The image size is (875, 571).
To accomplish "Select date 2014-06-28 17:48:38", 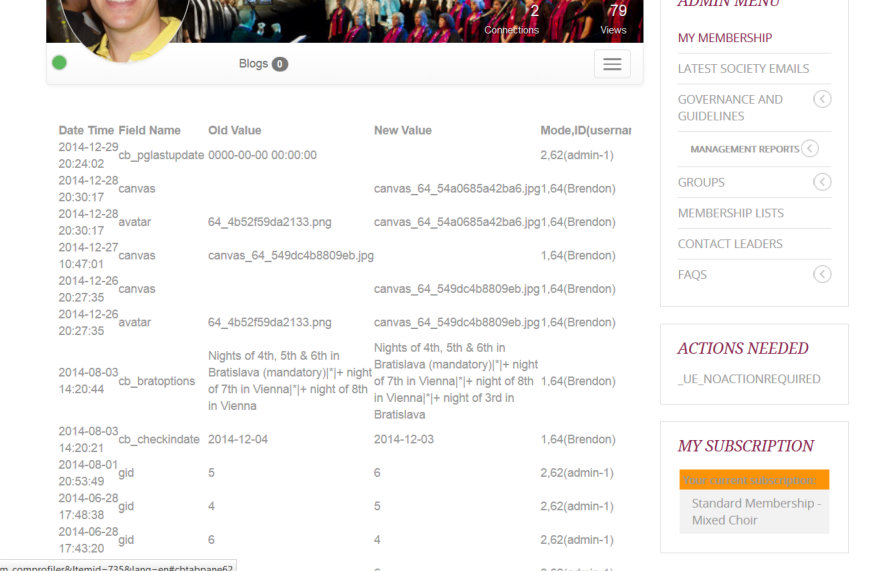I will 88,506.
